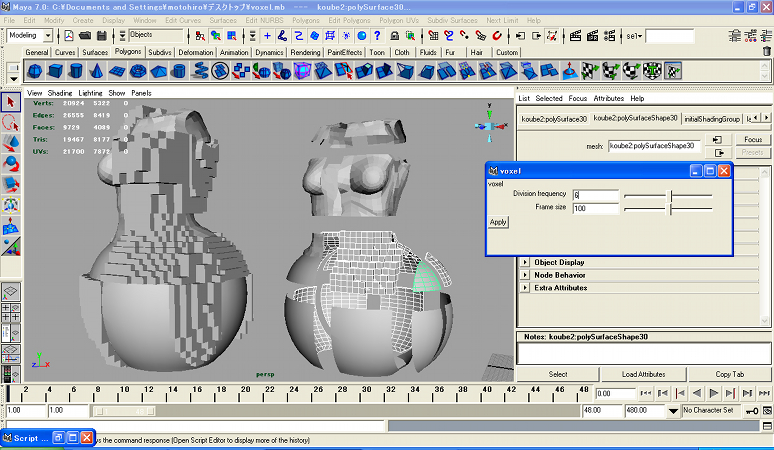
Task: Switch to the Deformation shelf tab
Action: tap(195, 52)
